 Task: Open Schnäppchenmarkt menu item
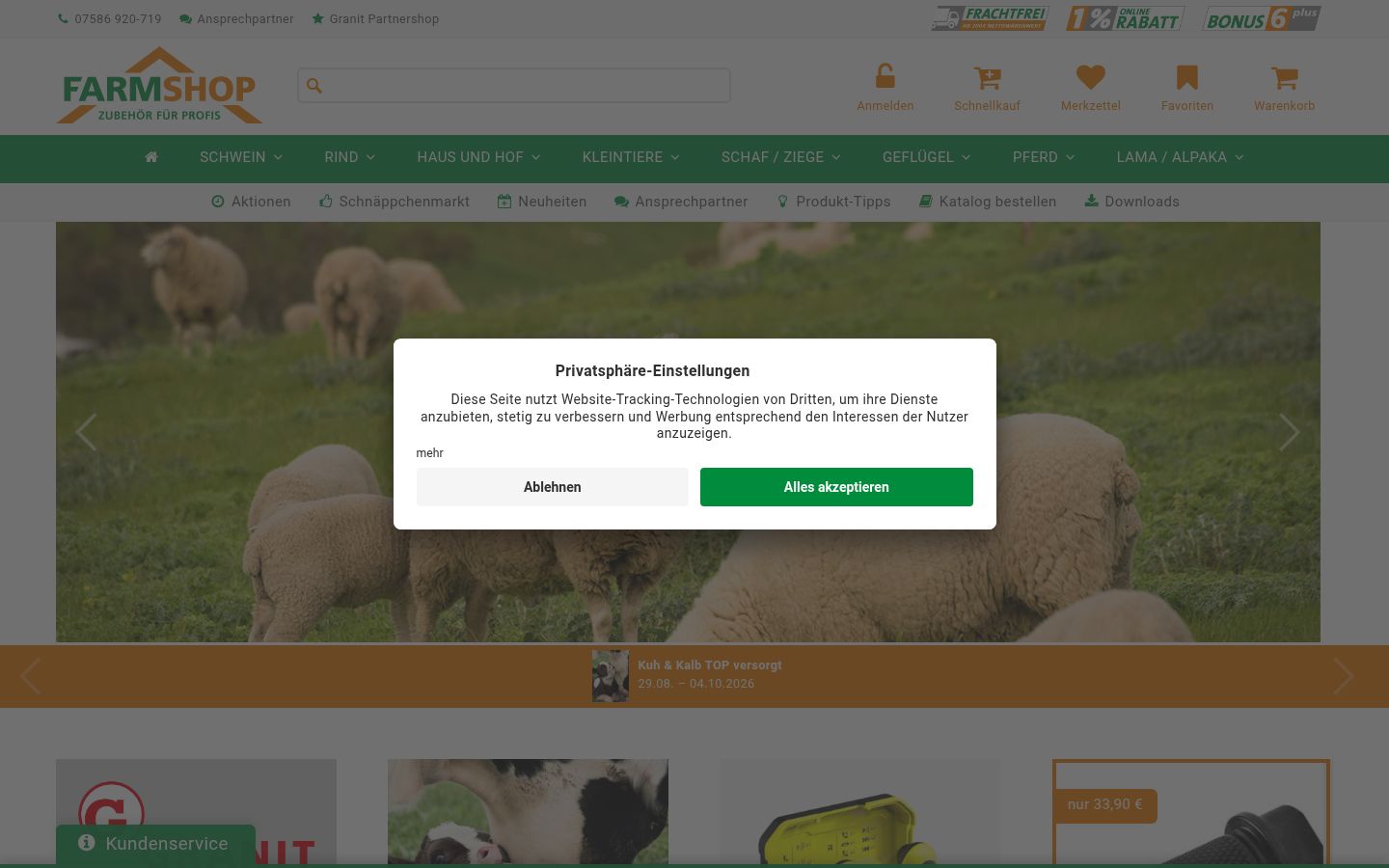pyautogui.click(x=395, y=202)
